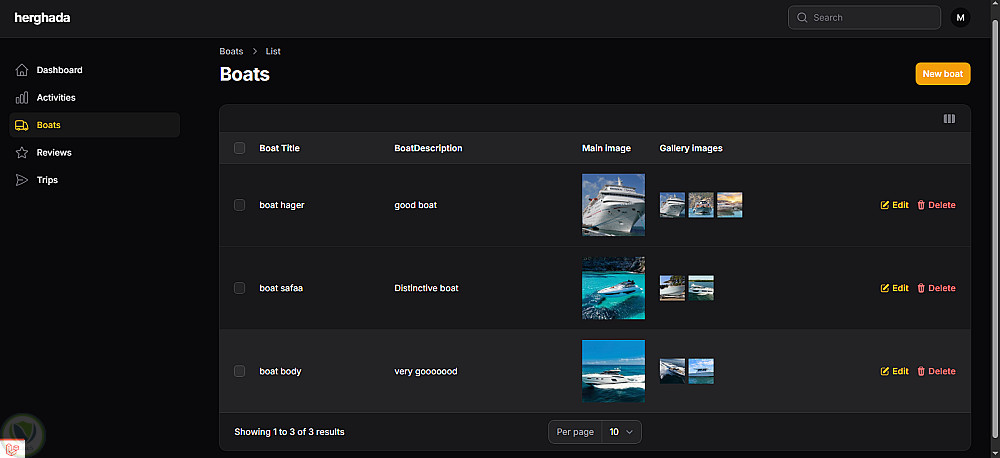Go to the Trips menu item
Image resolution: width=1000 pixels, height=458 pixels.
tap(47, 180)
